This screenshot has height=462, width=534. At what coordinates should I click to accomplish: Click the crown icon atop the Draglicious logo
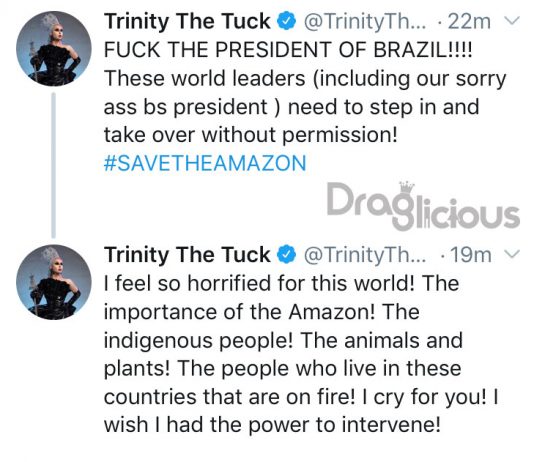pyautogui.click(x=407, y=188)
